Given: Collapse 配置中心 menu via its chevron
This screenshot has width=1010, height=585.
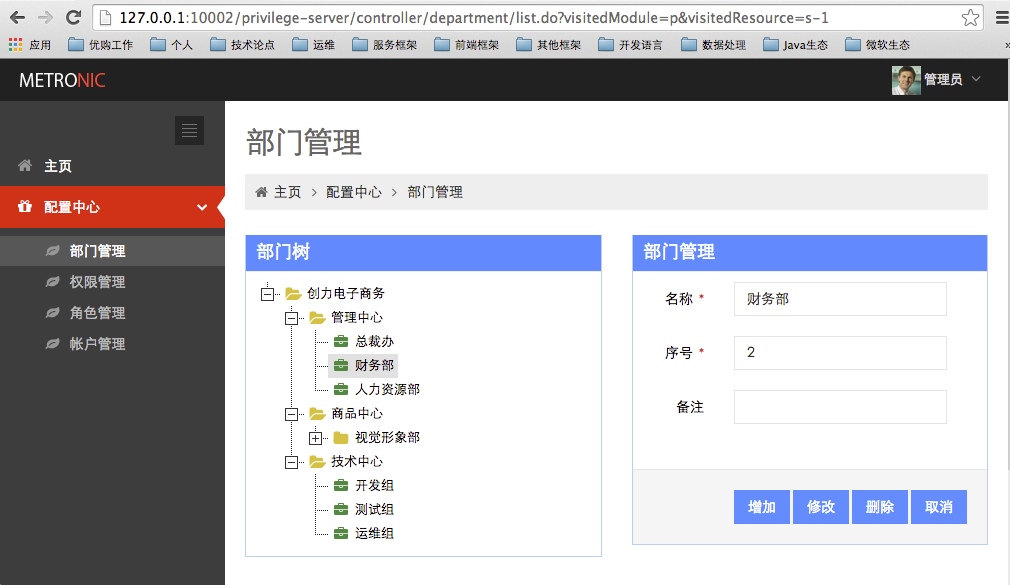Looking at the screenshot, I should tap(202, 207).
